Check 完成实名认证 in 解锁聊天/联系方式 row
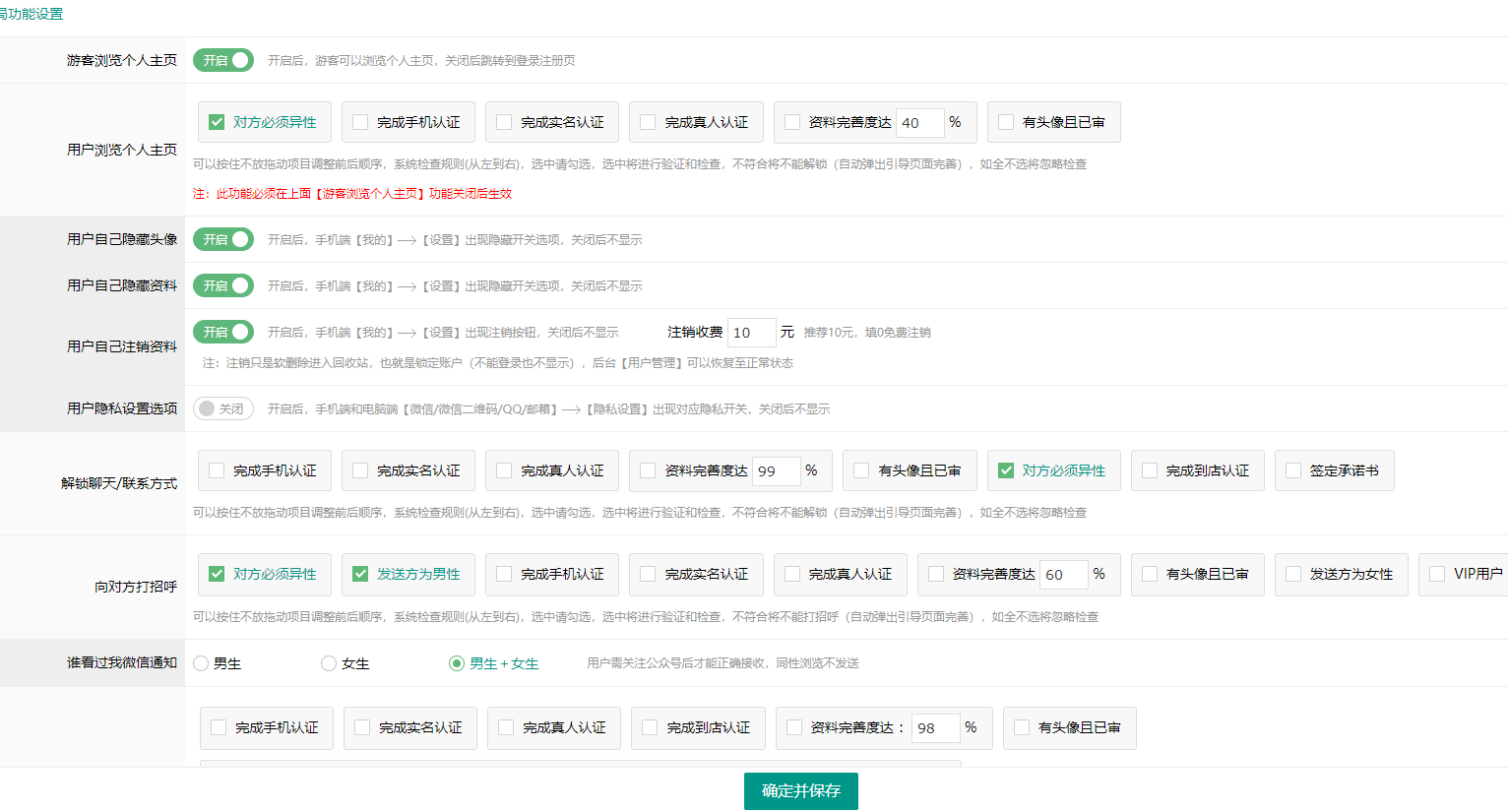Viewport: 1508px width, 812px height. click(360, 470)
